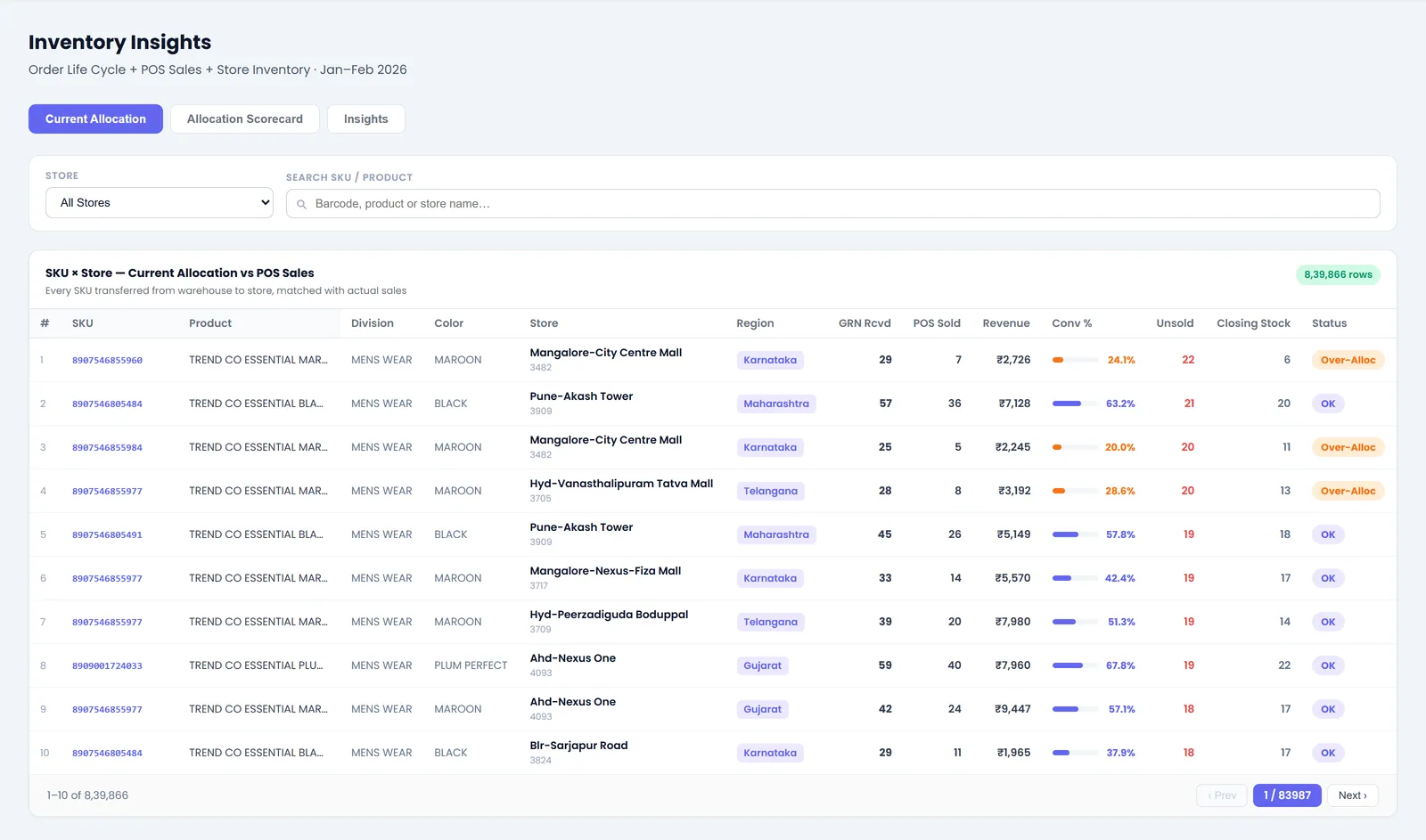Open the All Stores dropdown
The height and width of the screenshot is (840, 1426).
(x=160, y=202)
